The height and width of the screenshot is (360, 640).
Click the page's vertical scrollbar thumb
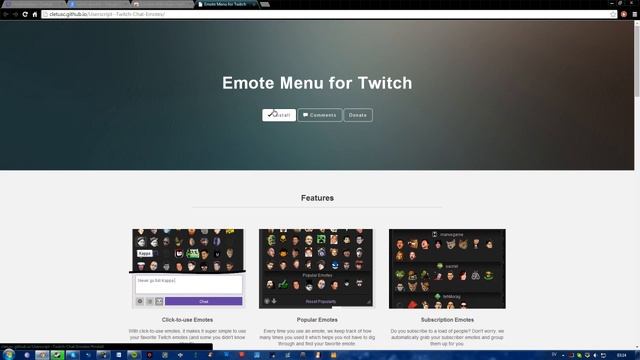pyautogui.click(x=637, y=61)
